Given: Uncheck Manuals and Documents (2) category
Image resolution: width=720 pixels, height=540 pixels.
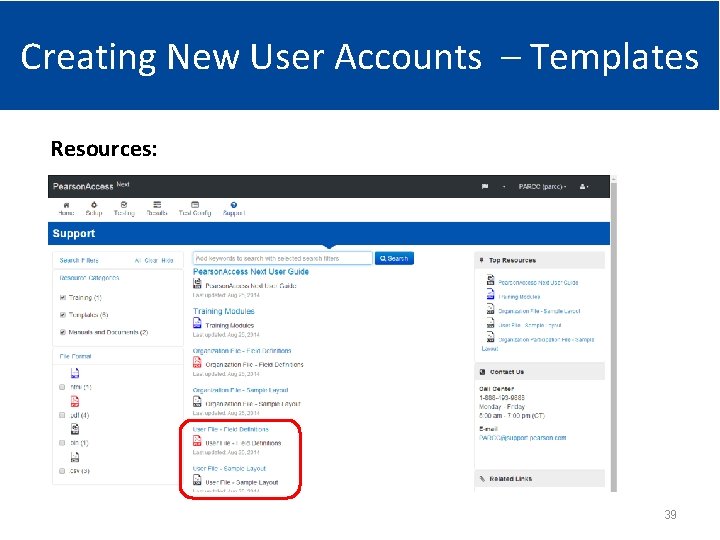Looking at the screenshot, I should [63, 332].
